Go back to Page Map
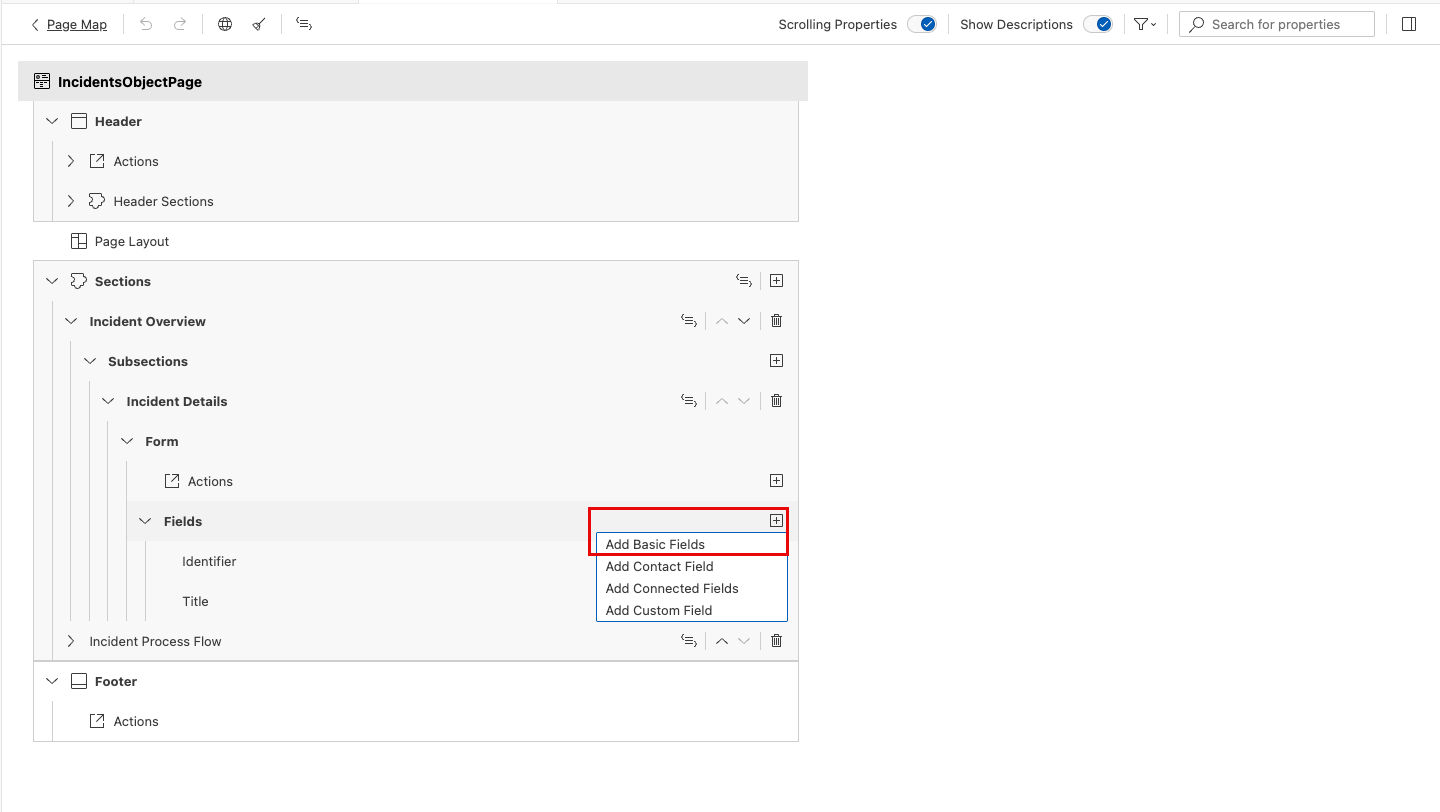 coord(68,24)
